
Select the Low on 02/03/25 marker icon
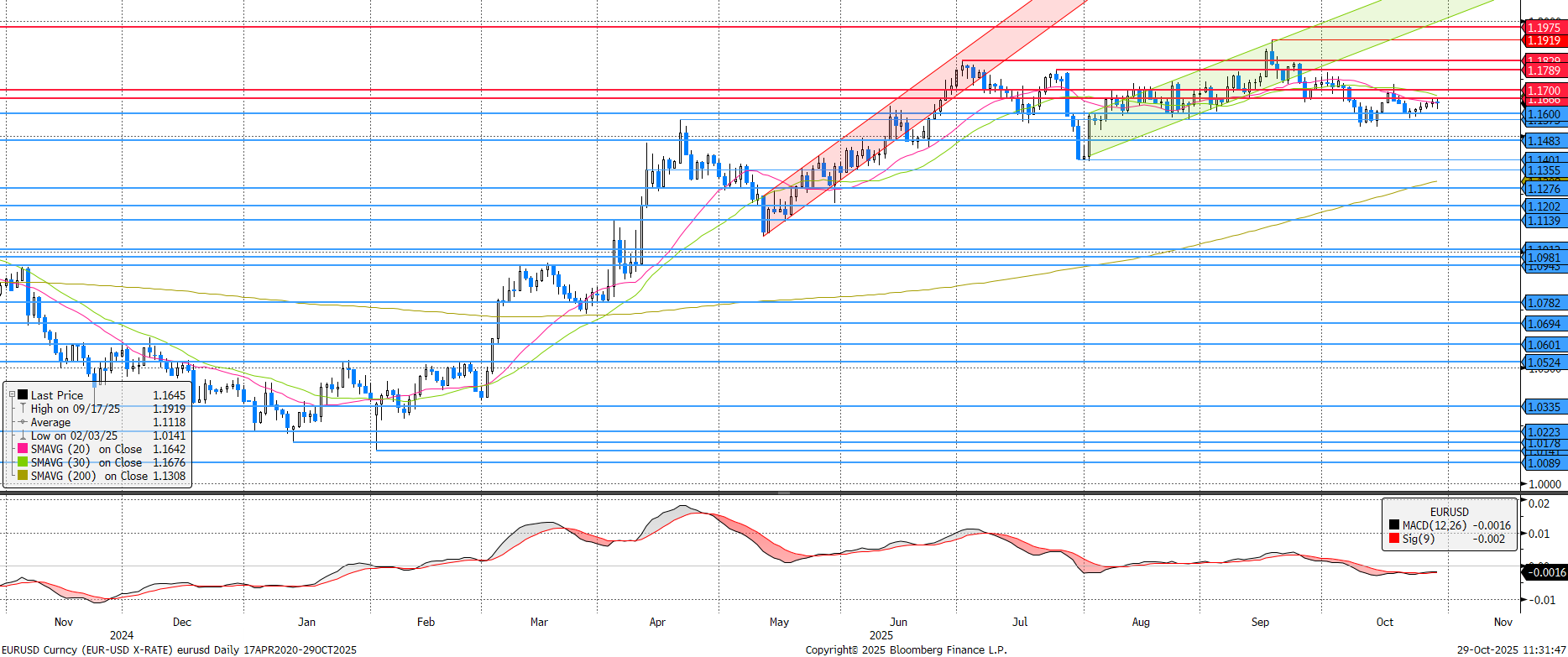point(23,435)
